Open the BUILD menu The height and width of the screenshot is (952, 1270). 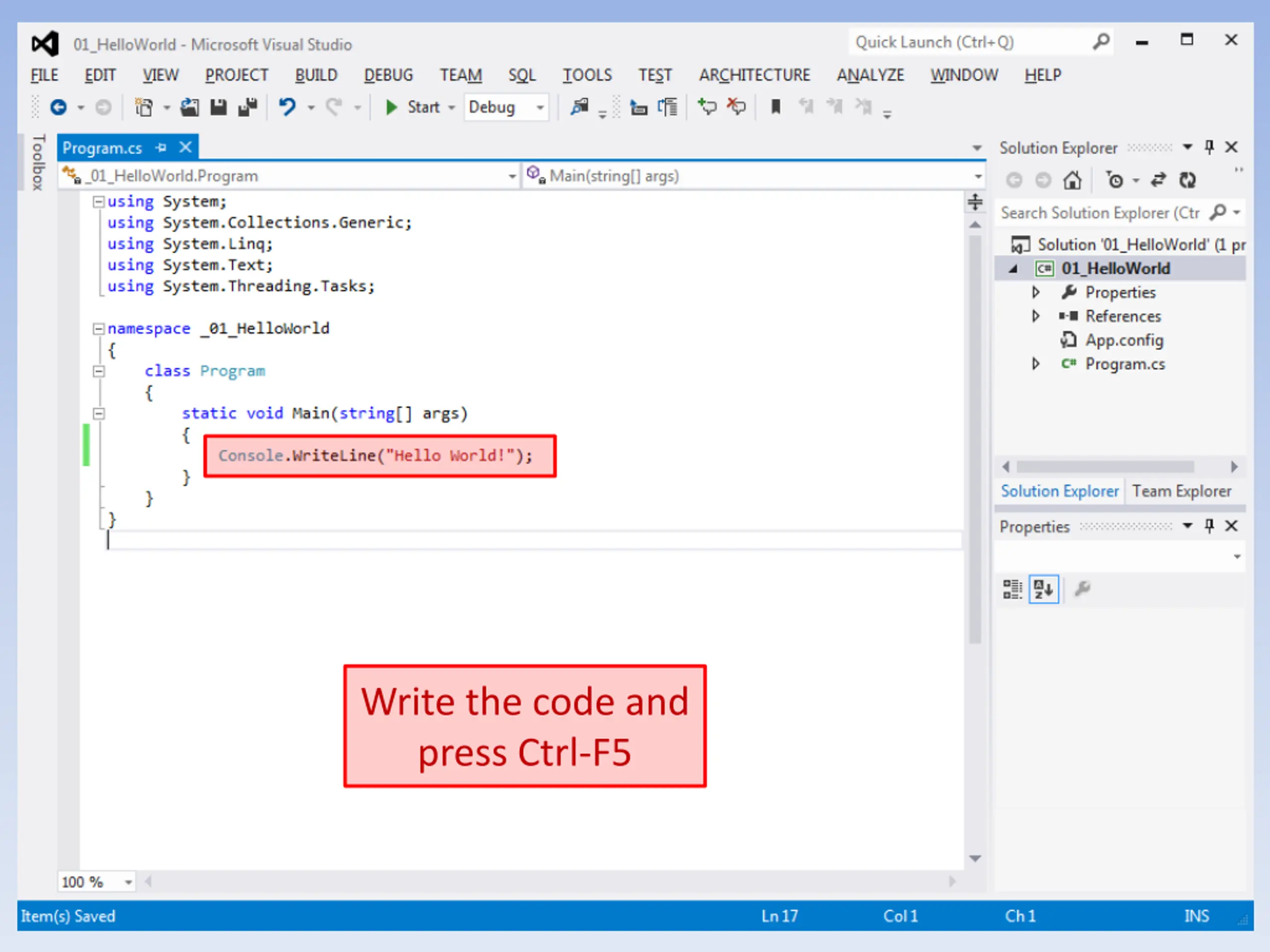pos(316,75)
